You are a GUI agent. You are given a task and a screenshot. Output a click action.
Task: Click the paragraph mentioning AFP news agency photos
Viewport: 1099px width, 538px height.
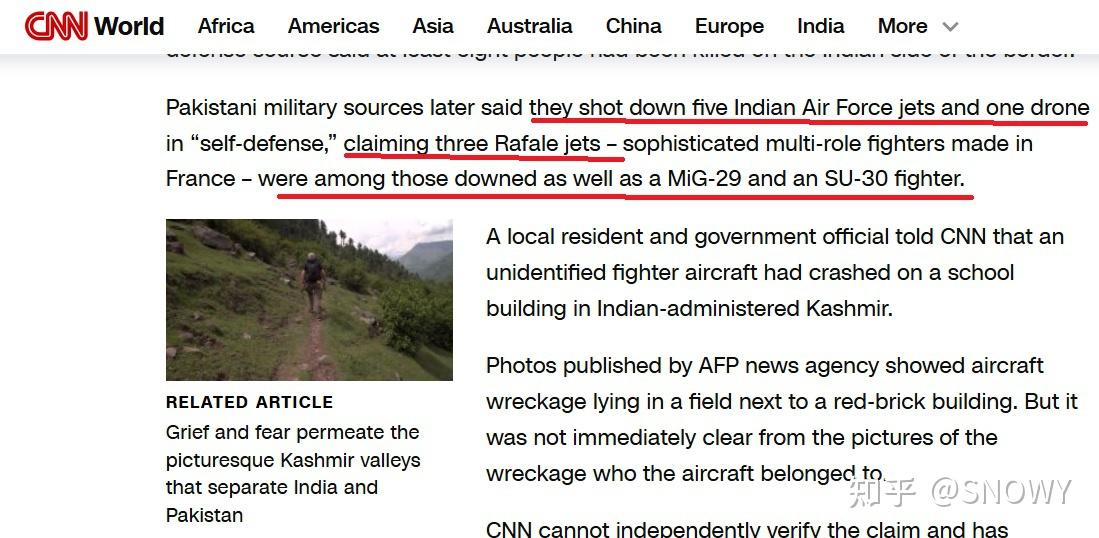pos(781,420)
